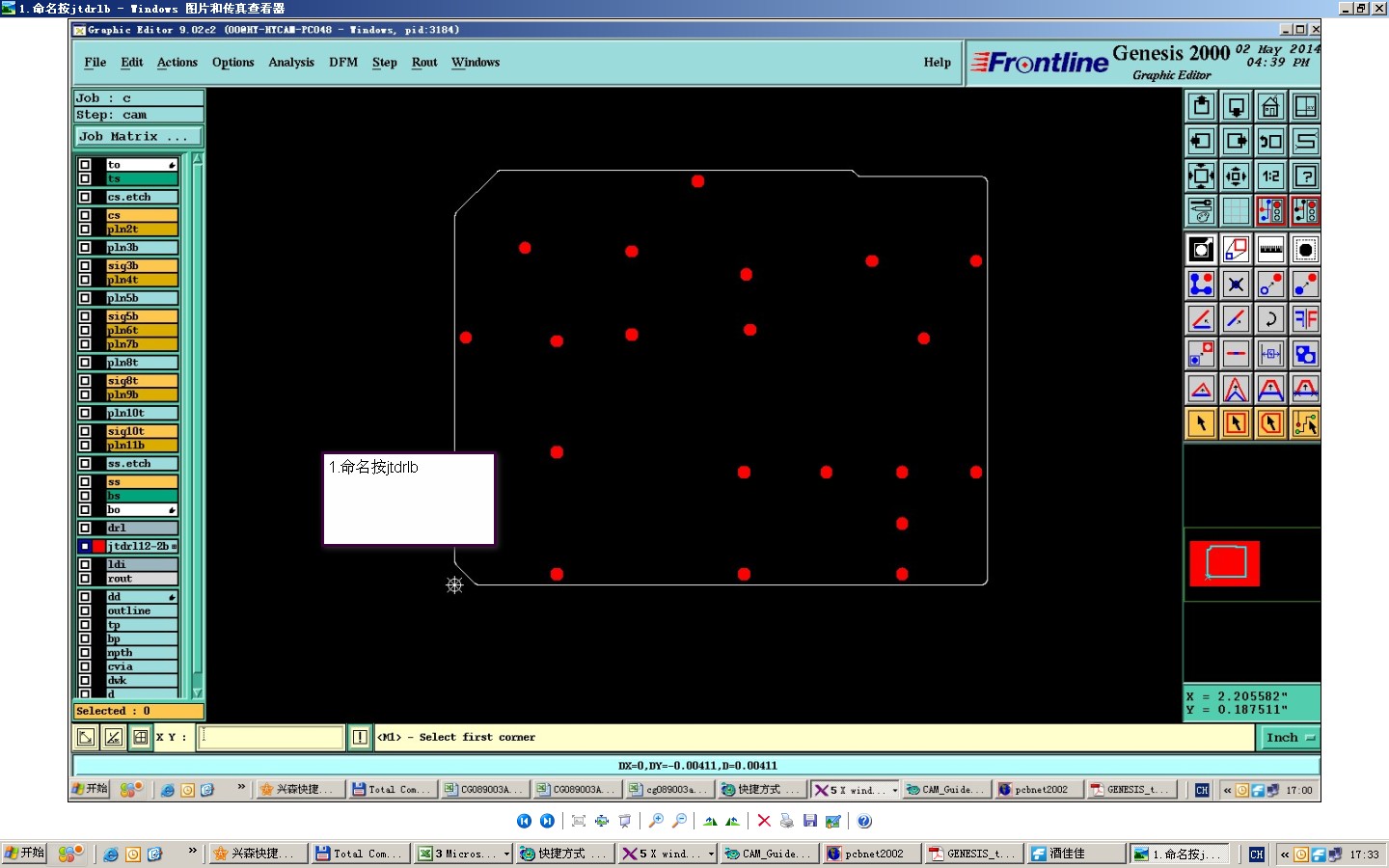Click the 1:2 scale icon
Screen dimensions: 1389x868
click(1270, 176)
